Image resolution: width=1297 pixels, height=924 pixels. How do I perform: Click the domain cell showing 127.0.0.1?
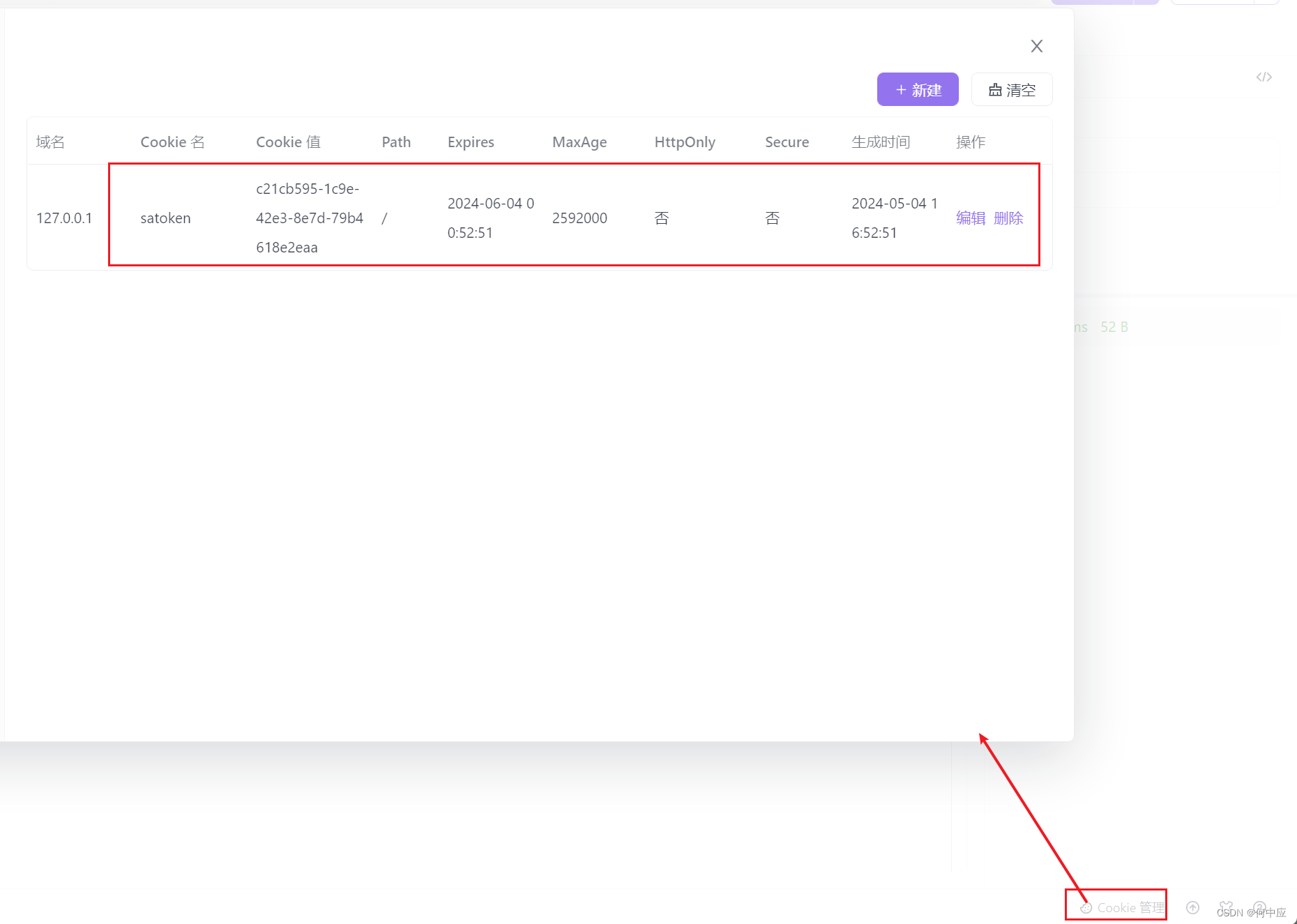(65, 218)
